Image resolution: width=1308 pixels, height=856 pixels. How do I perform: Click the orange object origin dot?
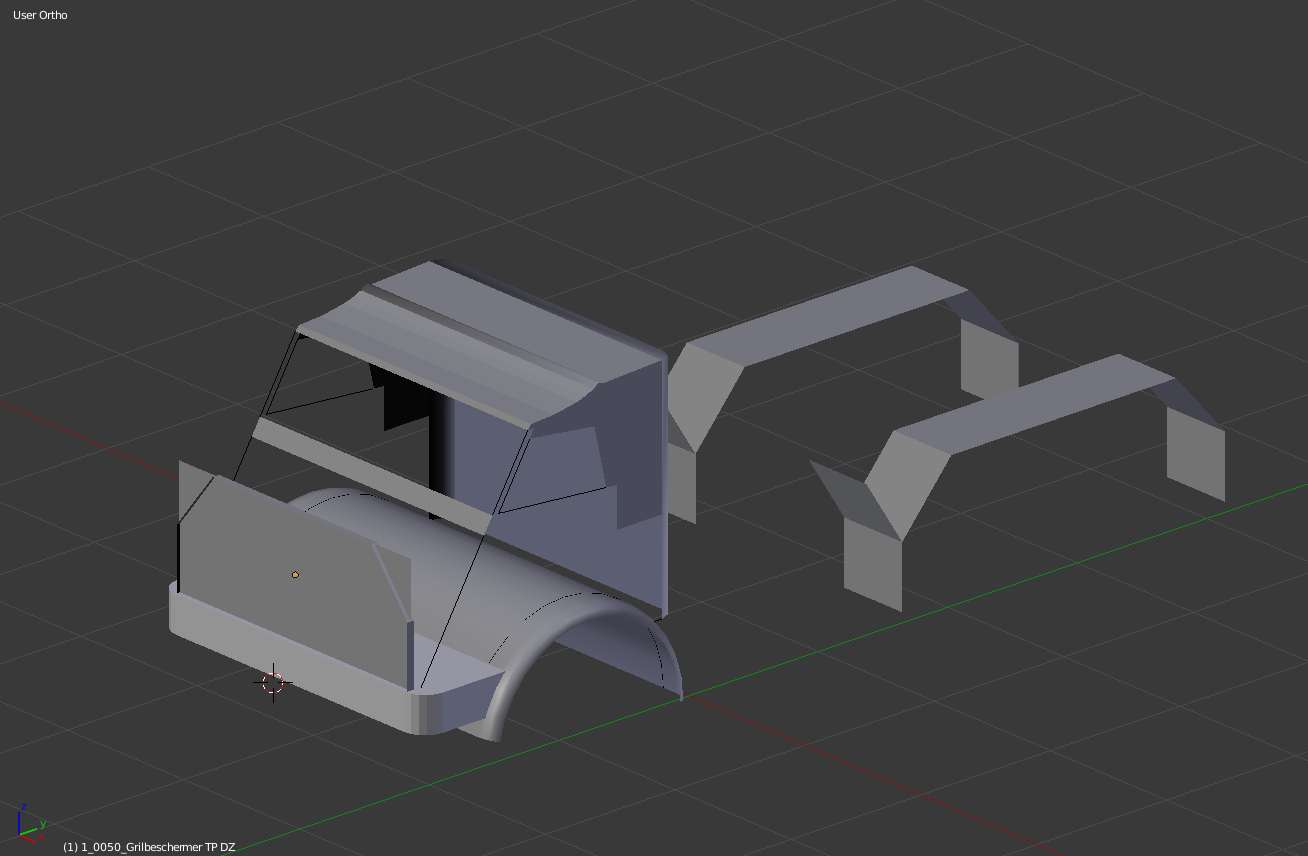[295, 575]
